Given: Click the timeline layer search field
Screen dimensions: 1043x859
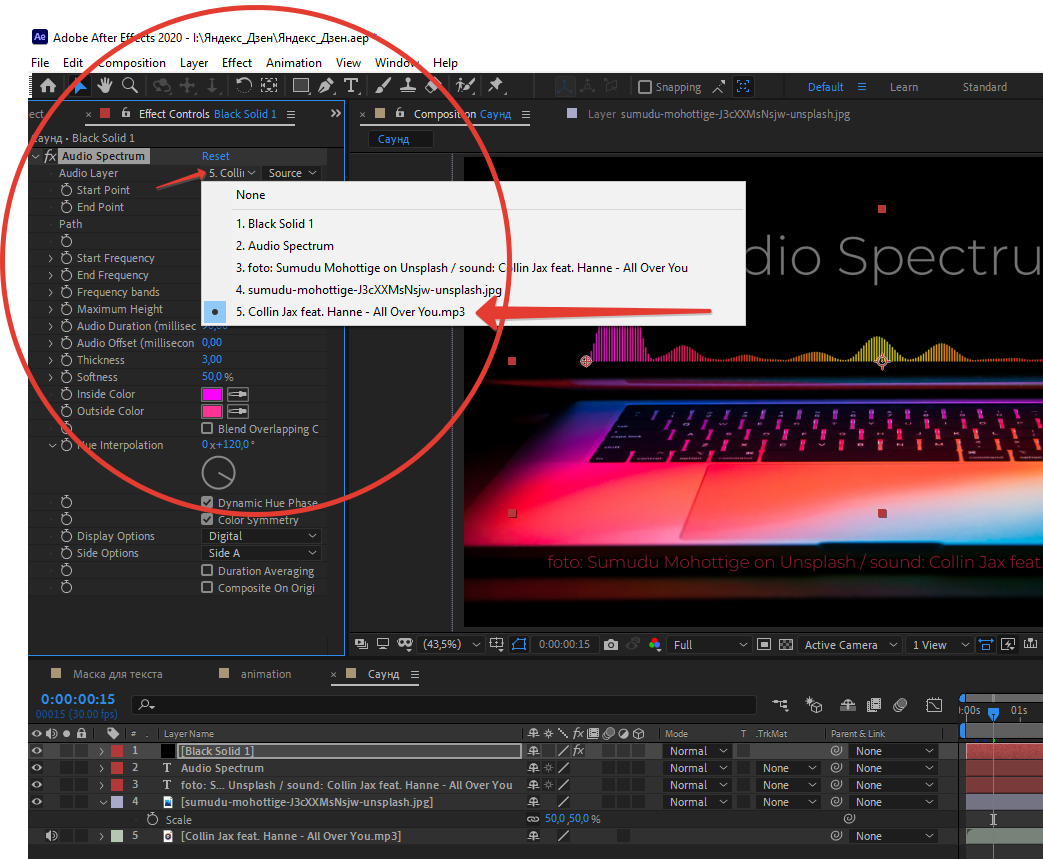Looking at the screenshot, I should [x=444, y=705].
